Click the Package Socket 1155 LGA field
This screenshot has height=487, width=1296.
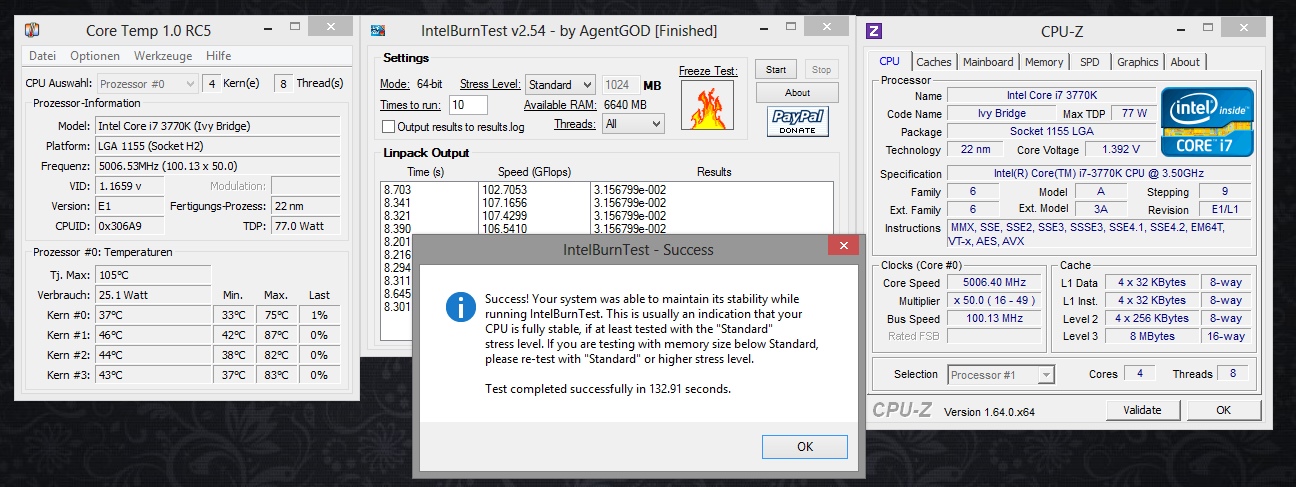1049,132
